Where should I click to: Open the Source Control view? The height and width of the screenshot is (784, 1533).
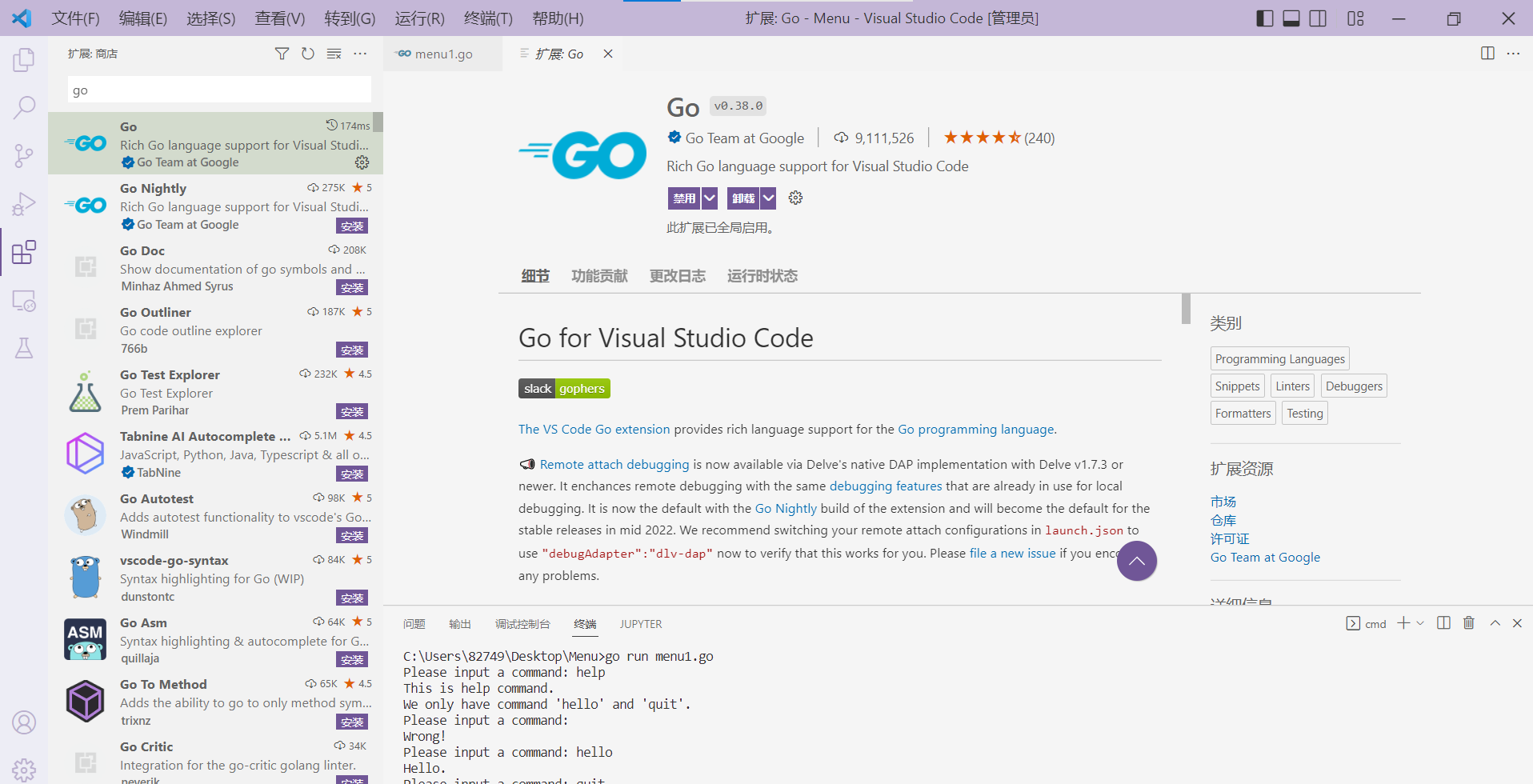click(24, 155)
